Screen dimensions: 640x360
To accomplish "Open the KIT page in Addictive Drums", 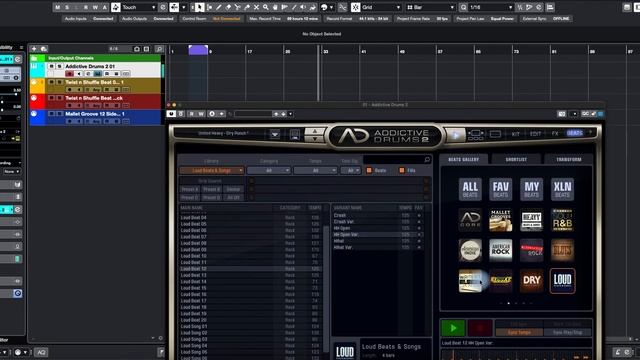I will pos(516,134).
